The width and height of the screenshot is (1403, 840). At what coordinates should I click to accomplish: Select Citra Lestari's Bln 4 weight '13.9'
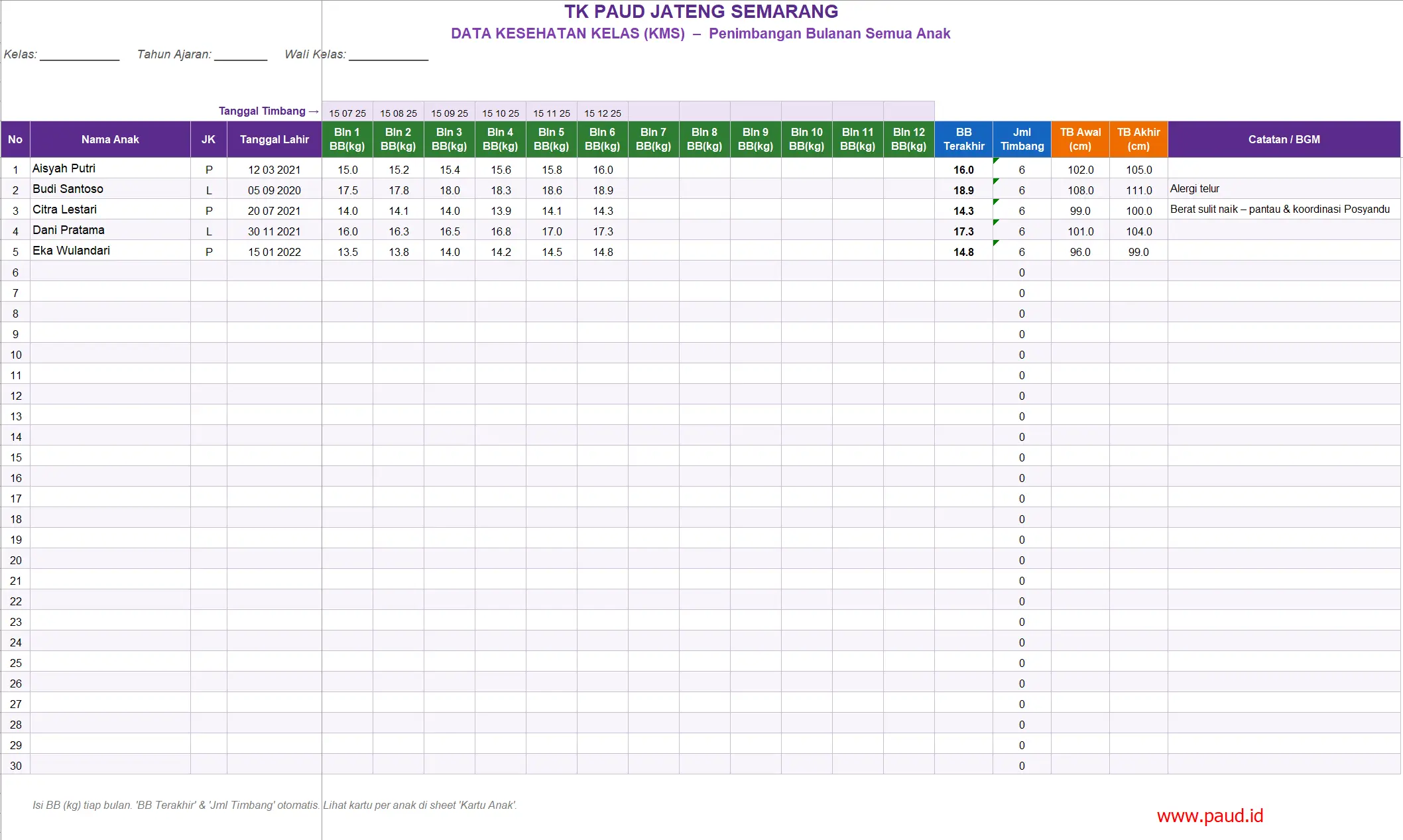[x=501, y=210]
